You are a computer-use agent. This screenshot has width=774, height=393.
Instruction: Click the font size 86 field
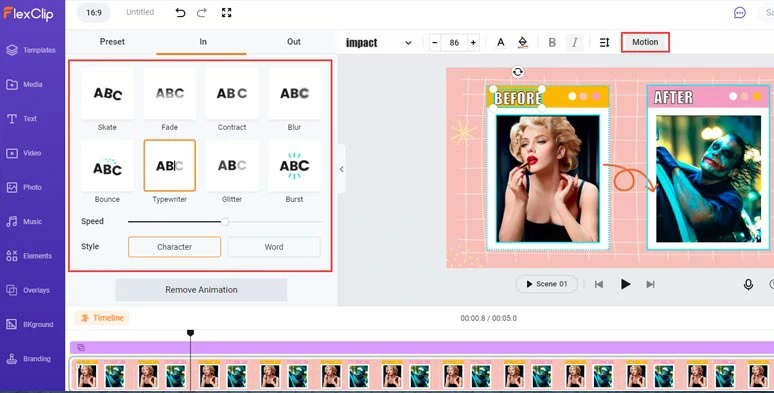[454, 43]
